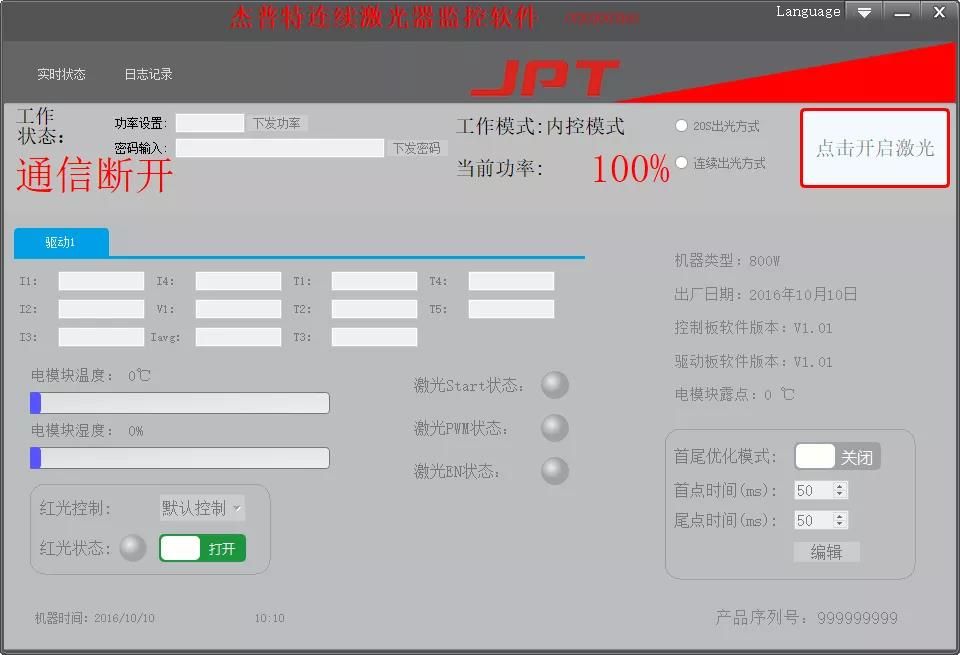The height and width of the screenshot is (655, 960).
Task: Click the 10:10 machine time value
Action: tap(270, 618)
